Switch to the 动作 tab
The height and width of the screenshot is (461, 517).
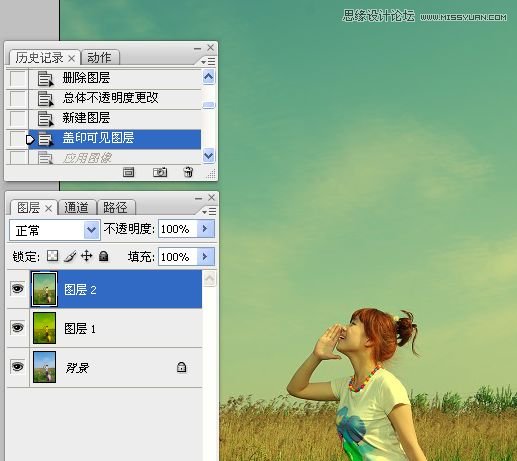coord(100,58)
